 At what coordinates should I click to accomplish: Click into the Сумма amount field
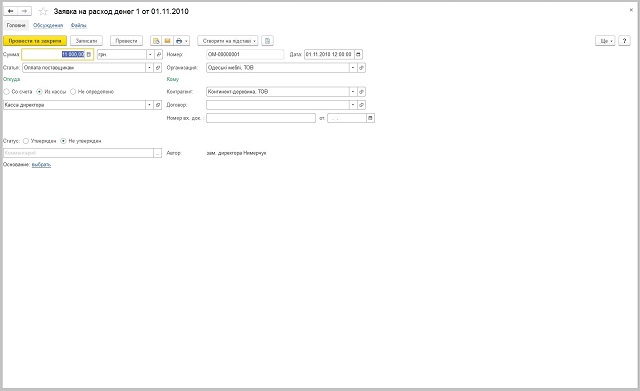pos(53,54)
